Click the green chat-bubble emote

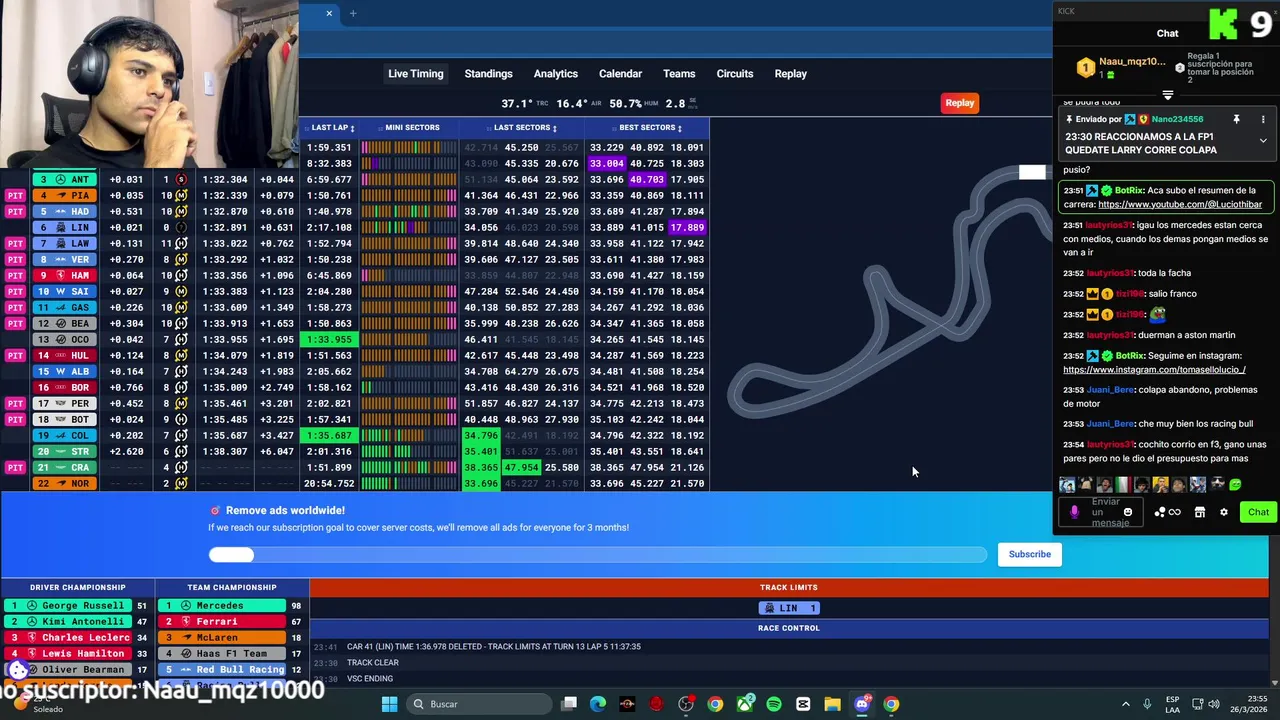pos(1235,485)
